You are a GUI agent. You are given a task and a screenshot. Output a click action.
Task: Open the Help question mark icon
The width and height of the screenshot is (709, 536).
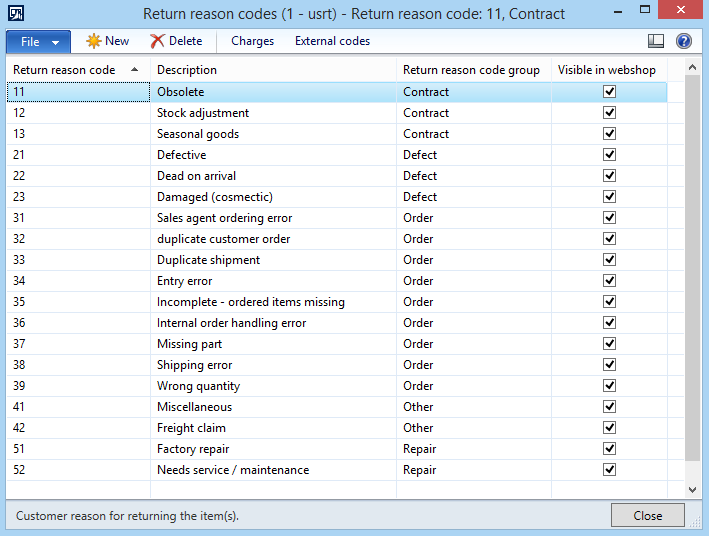tap(684, 41)
